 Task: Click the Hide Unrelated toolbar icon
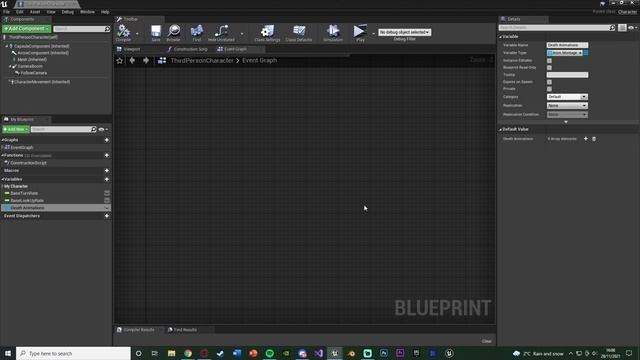pyautogui.click(x=221, y=32)
